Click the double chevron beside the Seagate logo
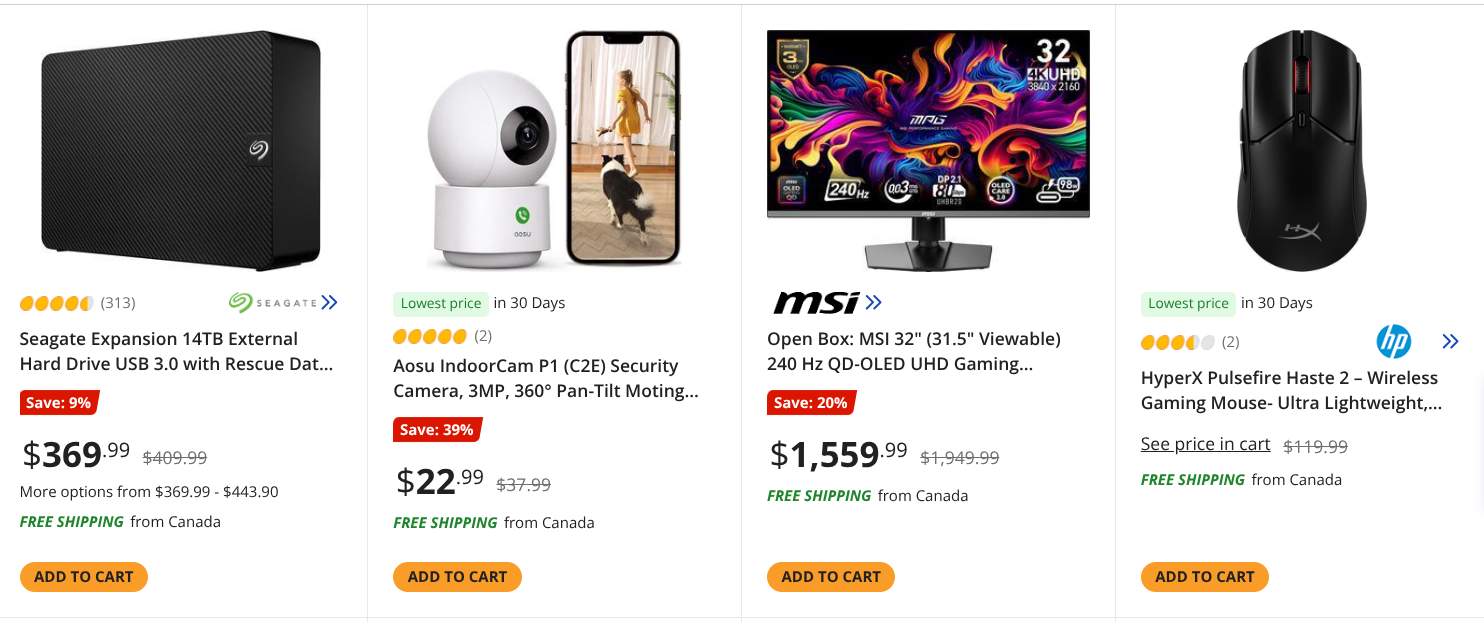Viewport: 1484px width, 622px height. [x=329, y=302]
